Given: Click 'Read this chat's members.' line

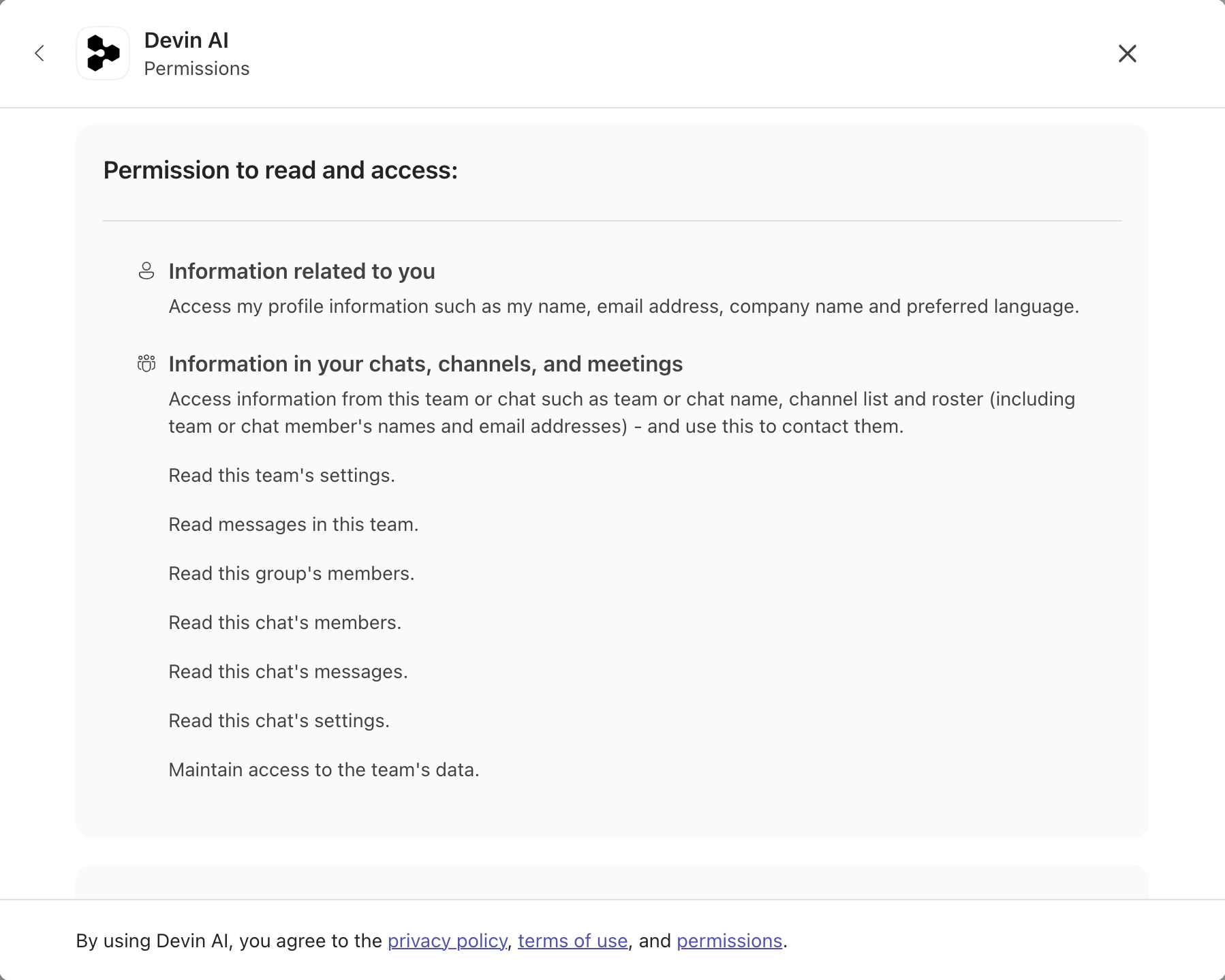Looking at the screenshot, I should (x=285, y=623).
